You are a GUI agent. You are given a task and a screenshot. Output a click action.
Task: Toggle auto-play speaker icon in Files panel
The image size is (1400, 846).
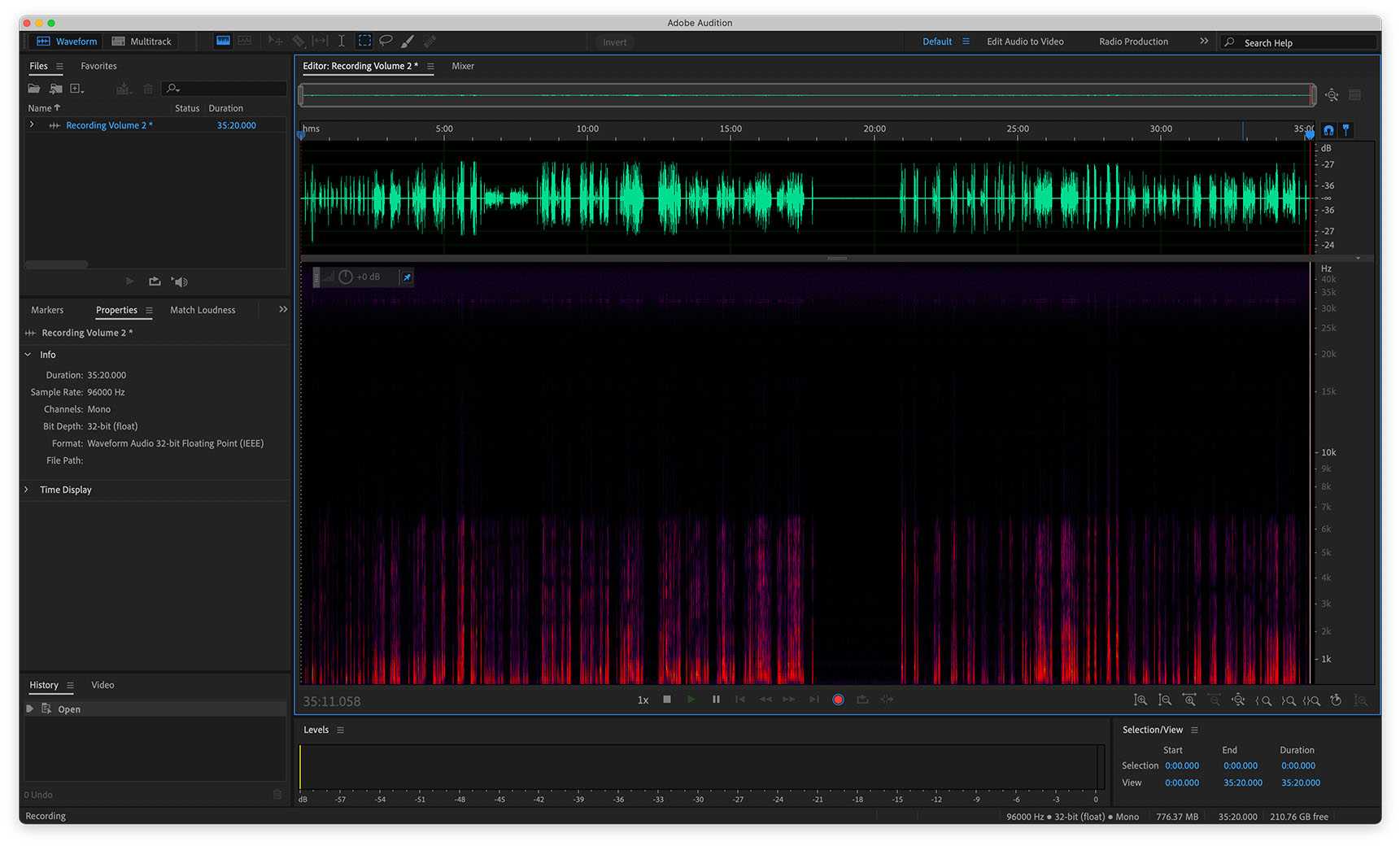(180, 281)
